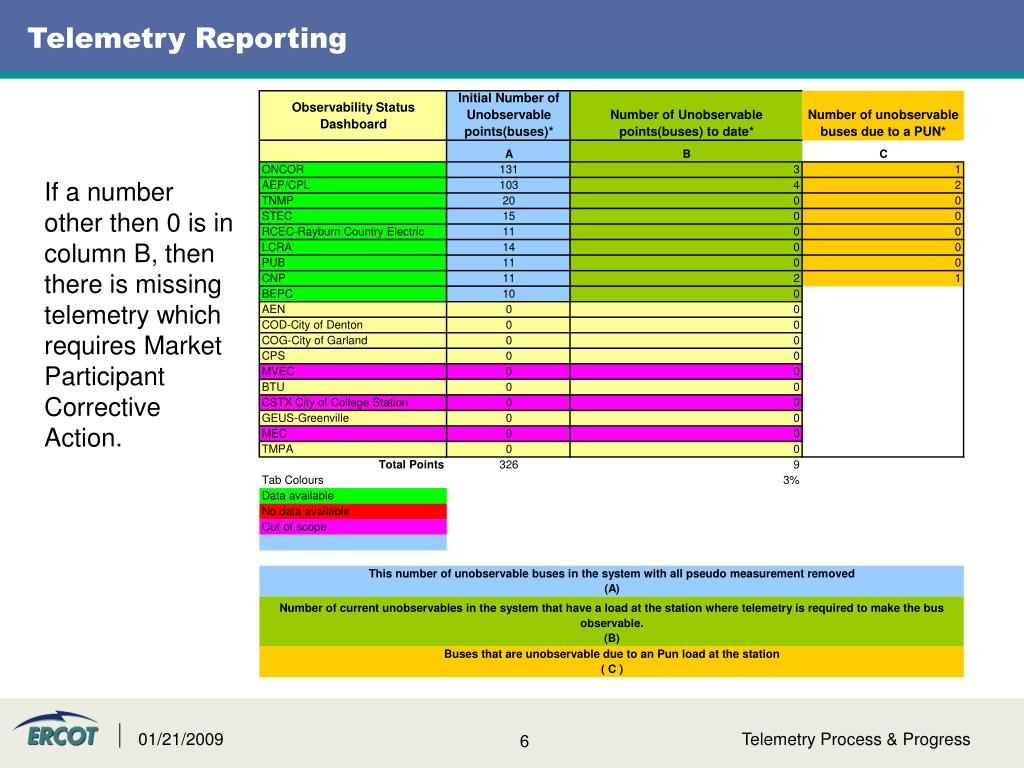The width and height of the screenshot is (1024, 768).
Task: Click the green "Data available" legend swatch
Action: point(353,496)
